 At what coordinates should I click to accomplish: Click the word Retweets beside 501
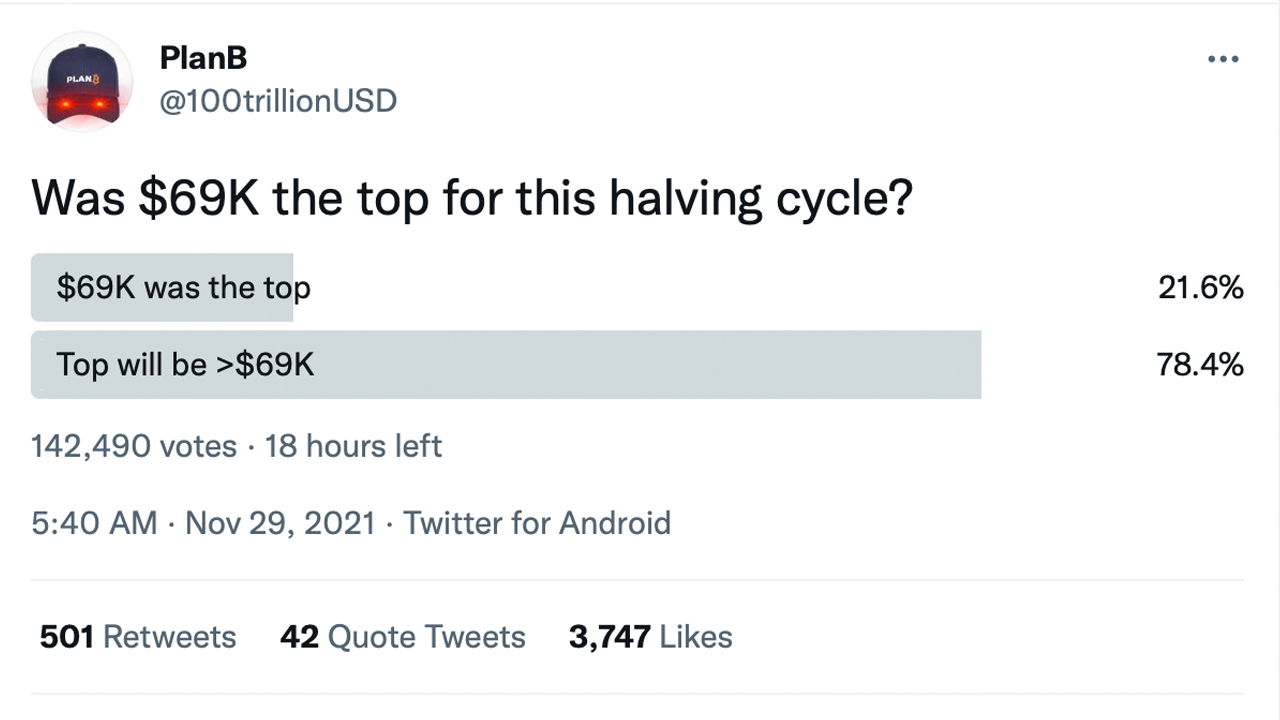(170, 637)
